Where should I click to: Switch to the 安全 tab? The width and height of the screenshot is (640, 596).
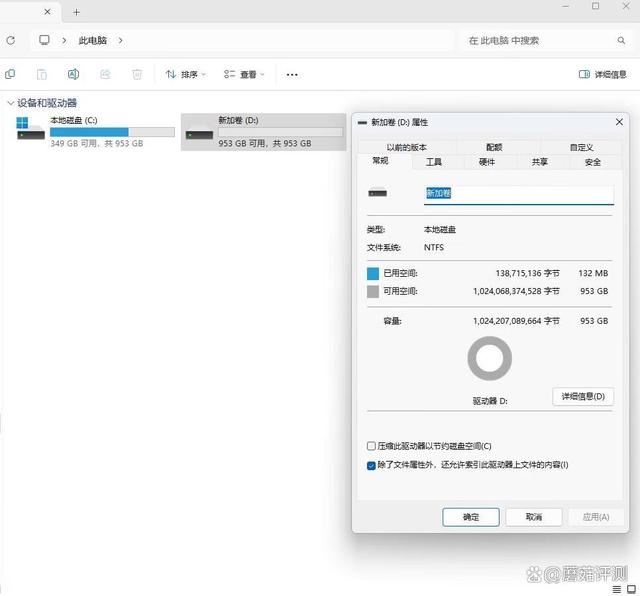[592, 162]
